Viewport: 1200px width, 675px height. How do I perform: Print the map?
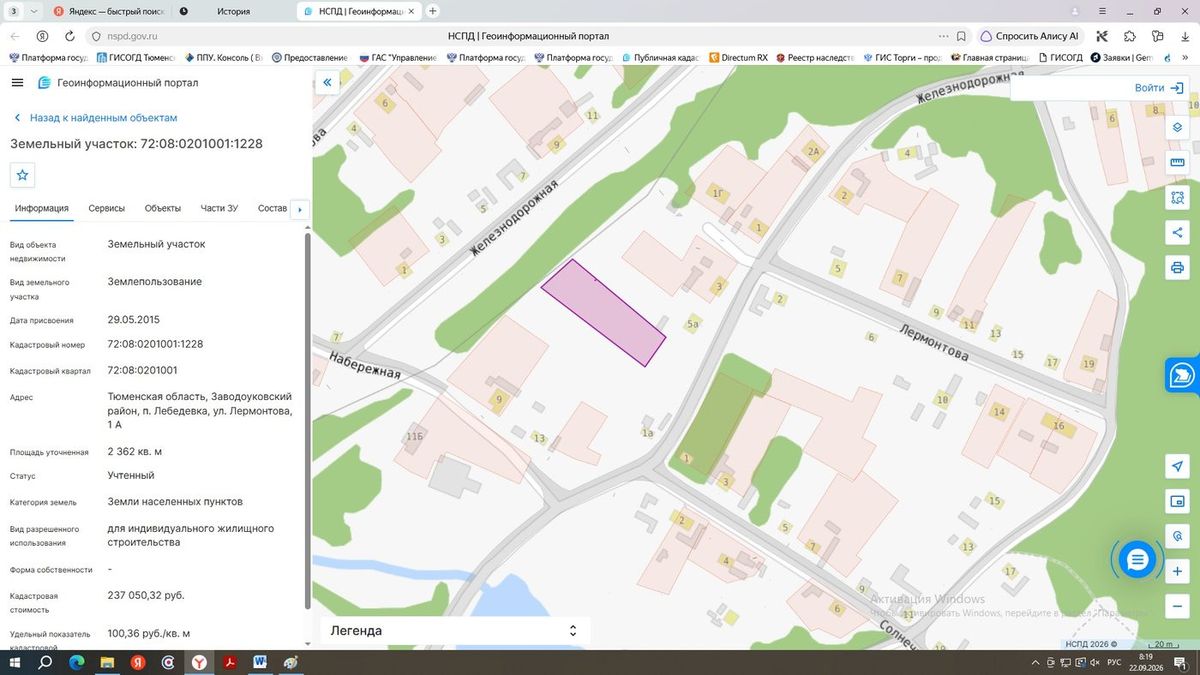[x=1177, y=268]
